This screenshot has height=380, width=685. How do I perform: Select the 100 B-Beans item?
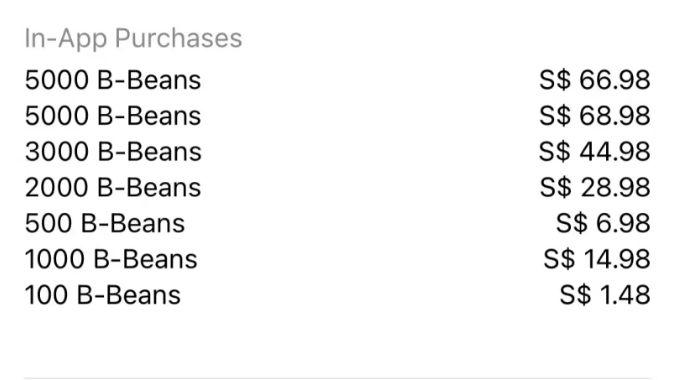337,295
